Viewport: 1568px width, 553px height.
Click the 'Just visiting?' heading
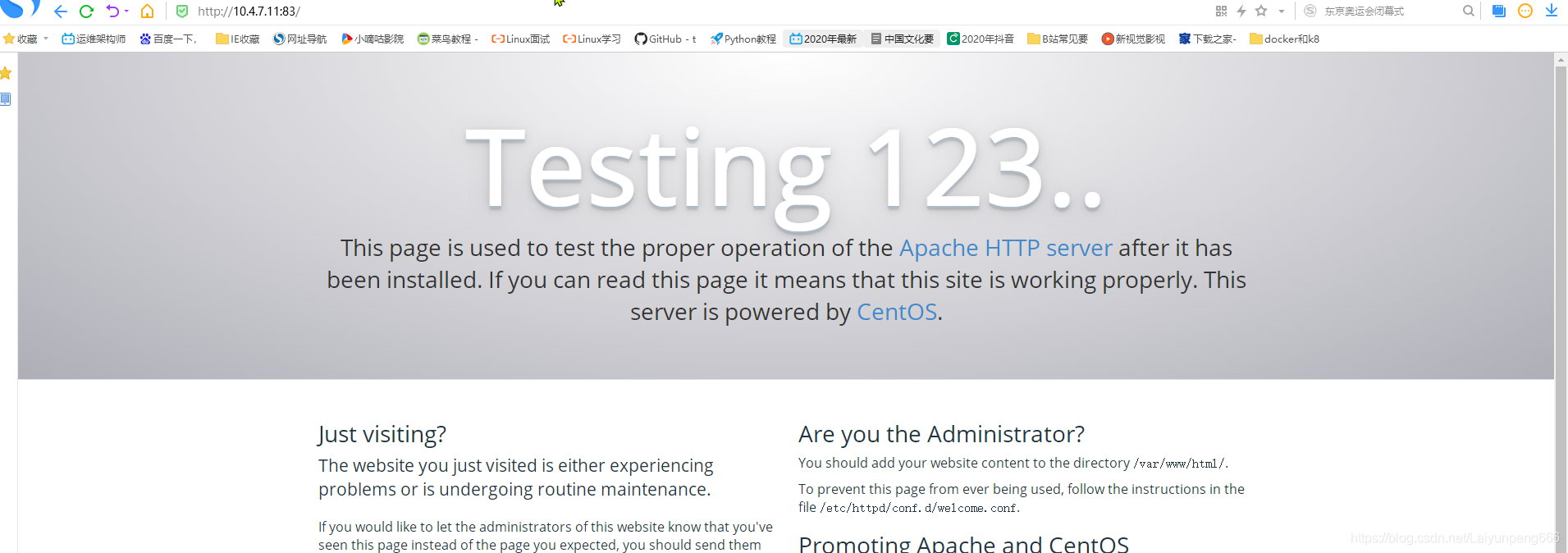(x=382, y=434)
